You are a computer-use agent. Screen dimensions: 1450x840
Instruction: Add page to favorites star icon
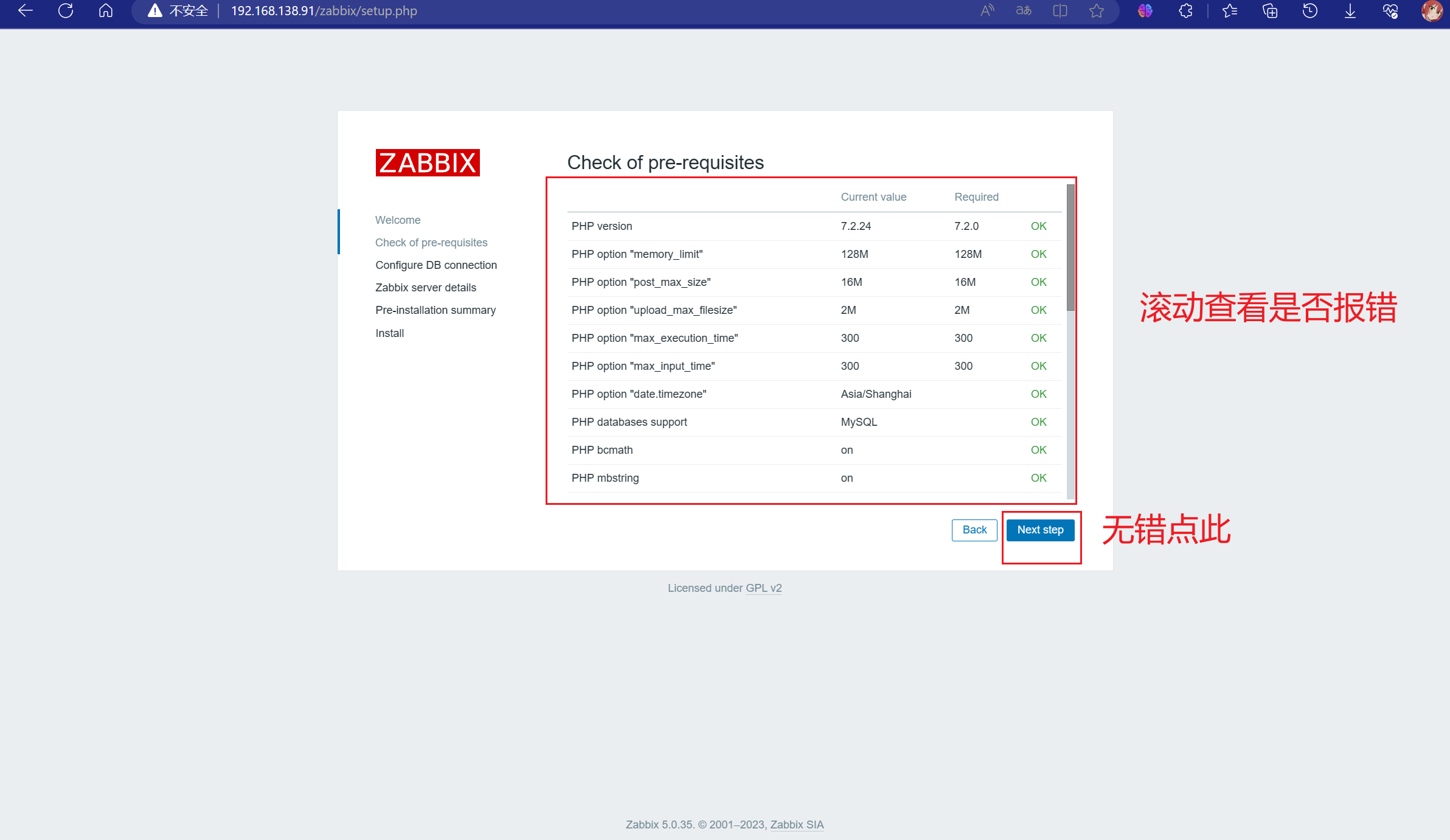point(1097,11)
